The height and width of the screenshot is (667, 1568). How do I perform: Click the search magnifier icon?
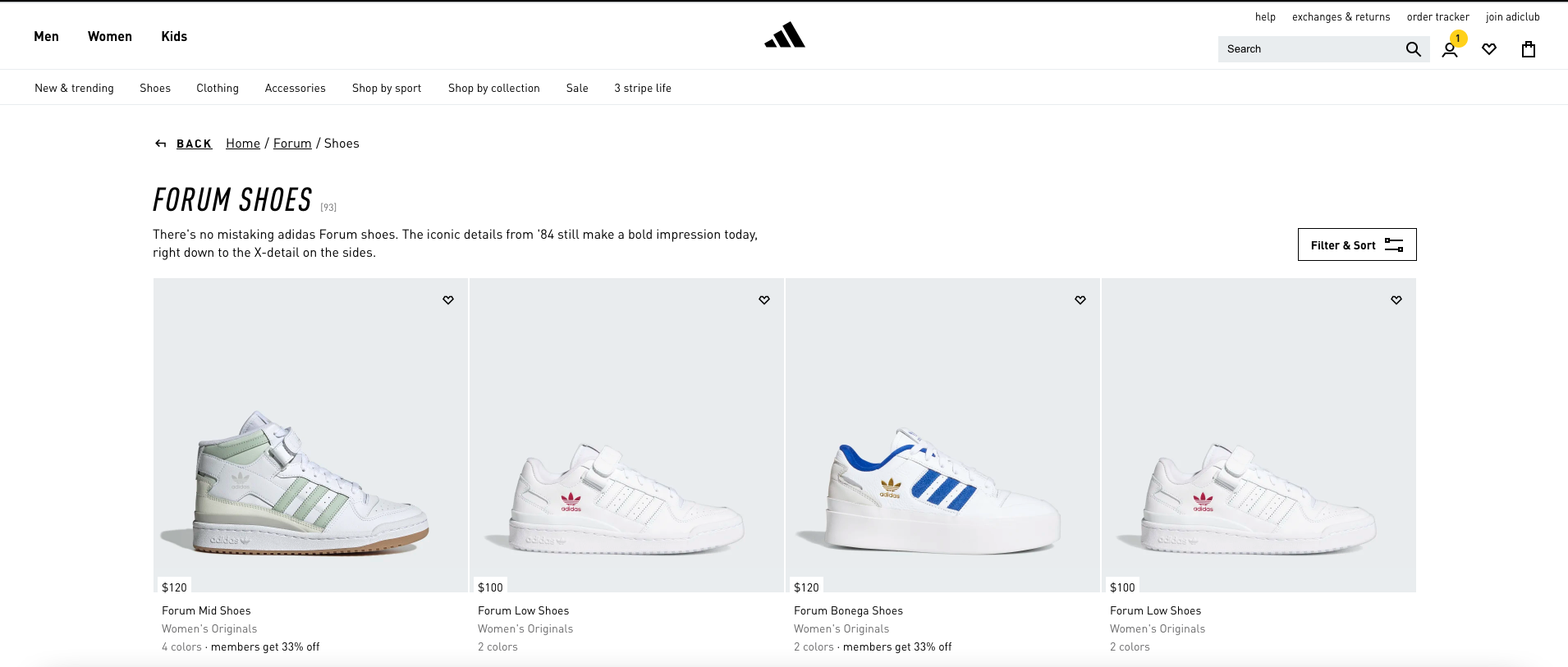[x=1413, y=49]
